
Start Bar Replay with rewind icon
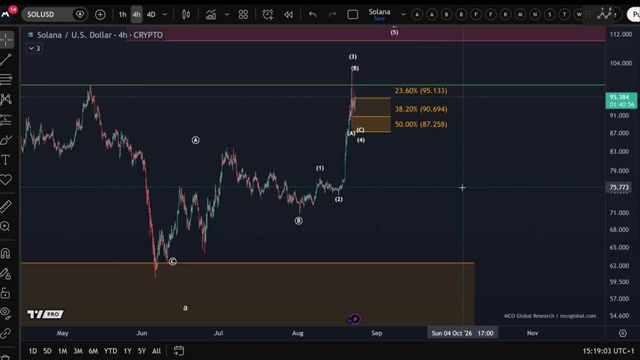289,15
